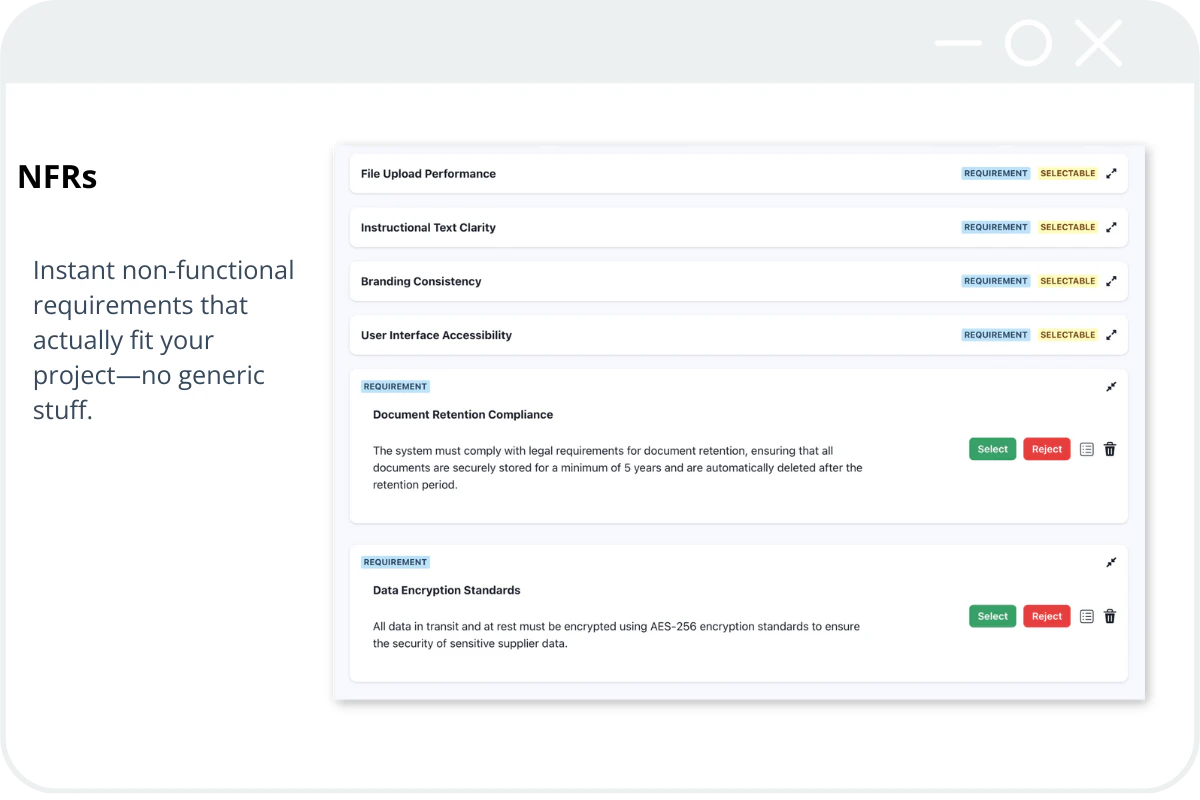Expand the Branding Consistency card
The image size is (1200, 800).
(1111, 281)
